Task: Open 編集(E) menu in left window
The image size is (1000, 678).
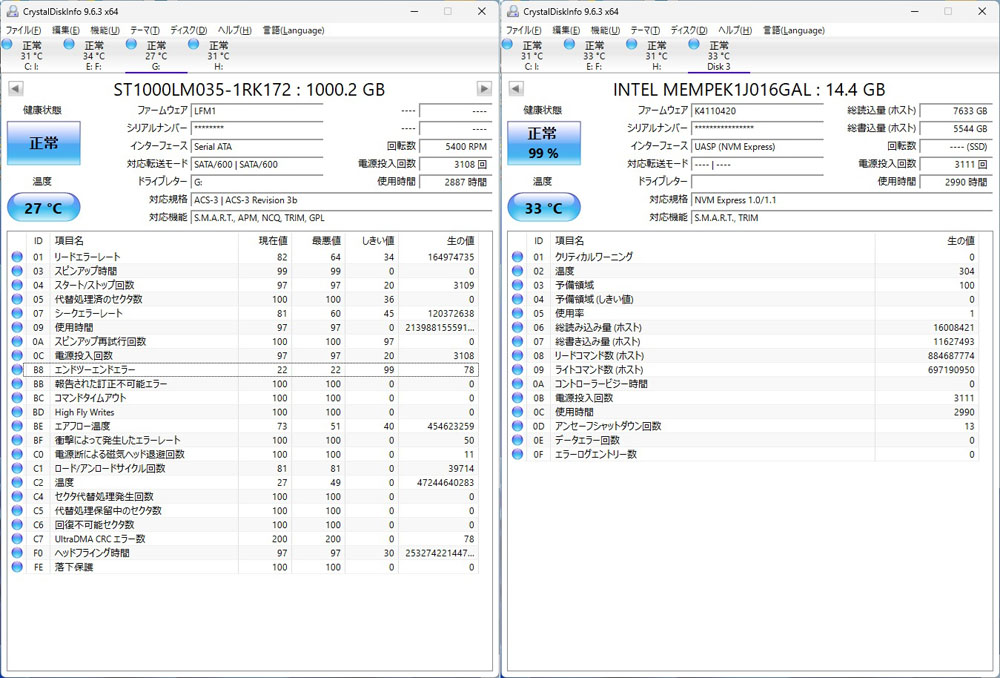Action: [66, 30]
